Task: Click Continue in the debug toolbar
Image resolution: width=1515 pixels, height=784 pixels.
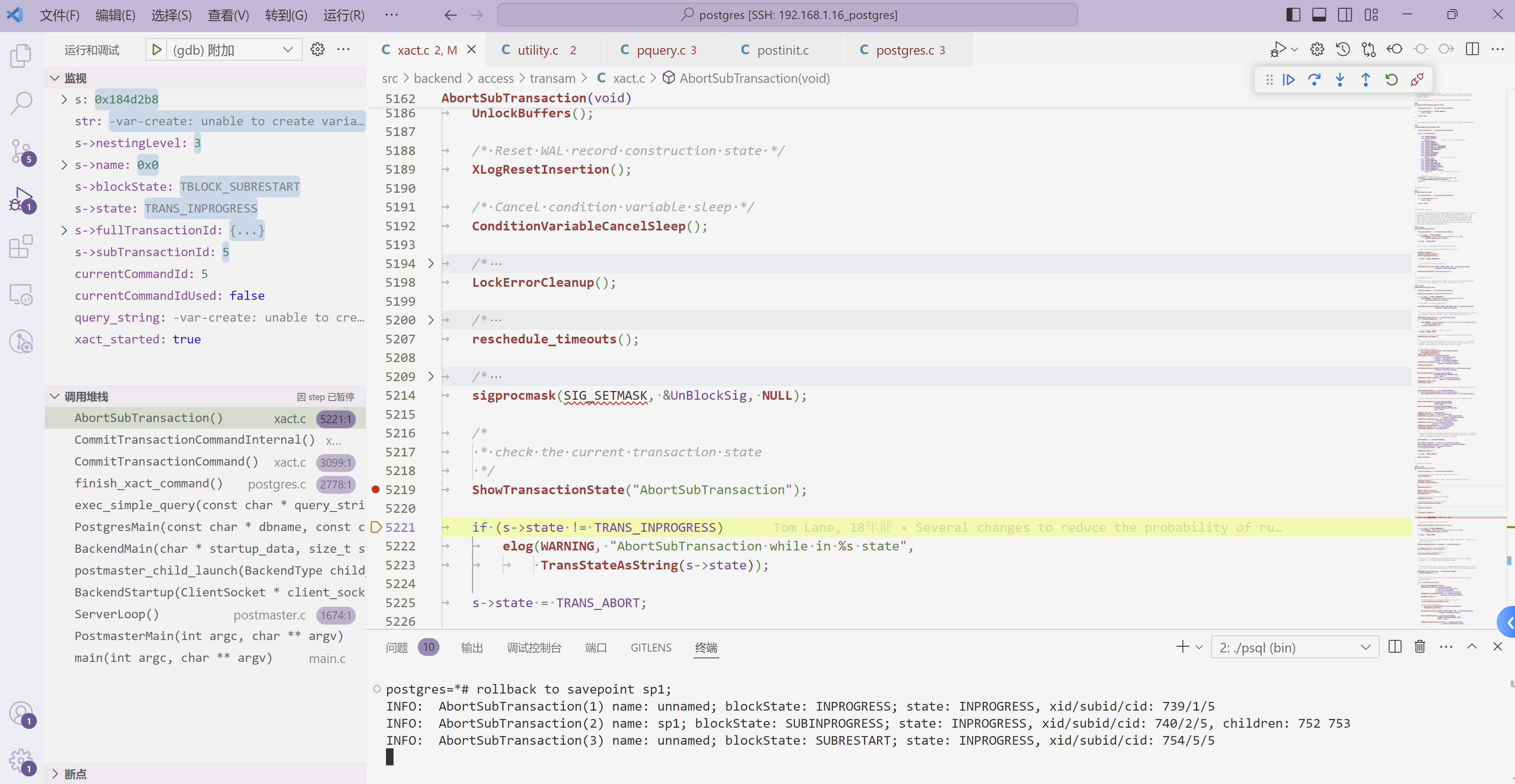Action: coord(1288,80)
